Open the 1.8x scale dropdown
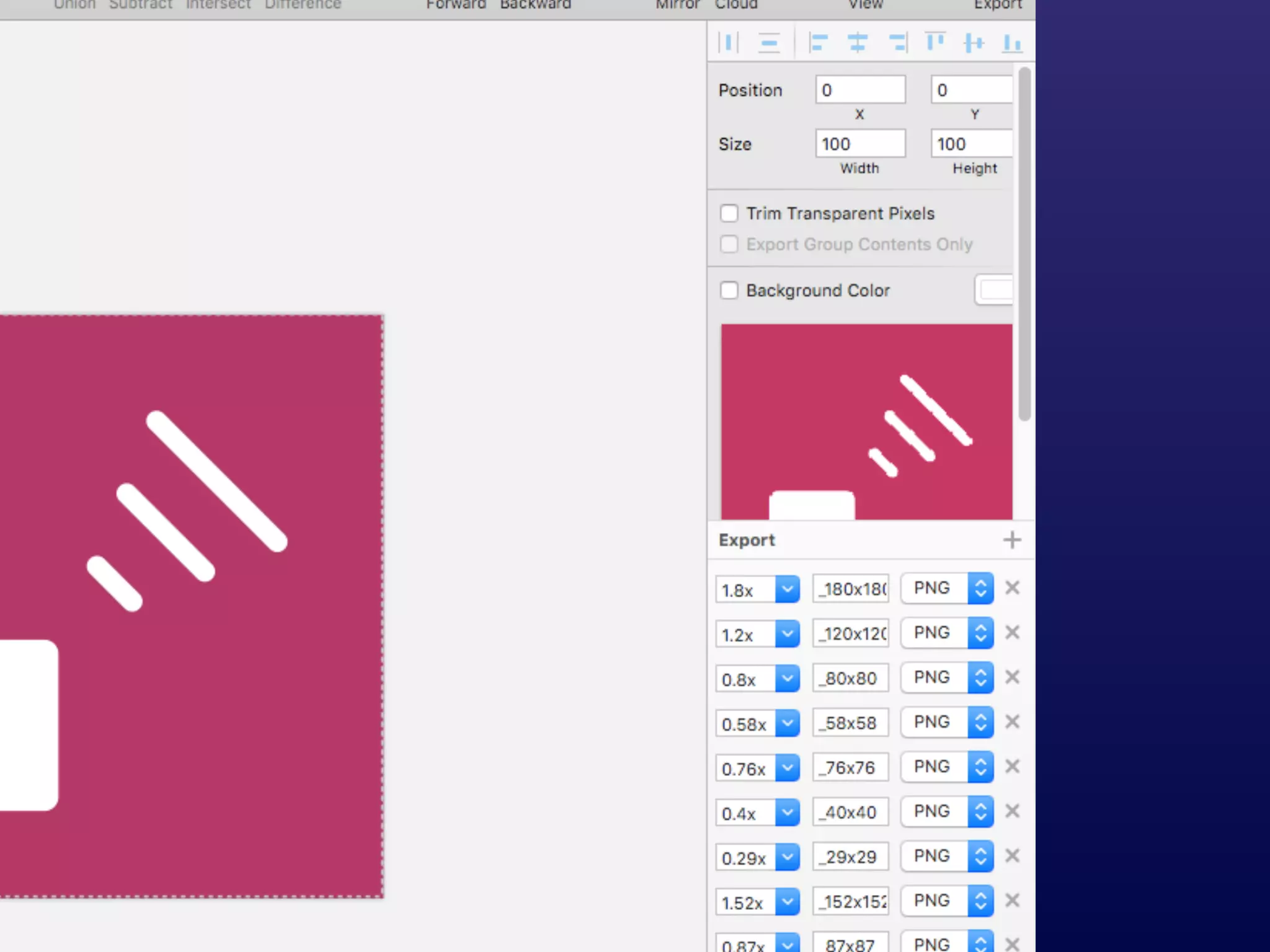This screenshot has width=1270, height=952. 787,589
